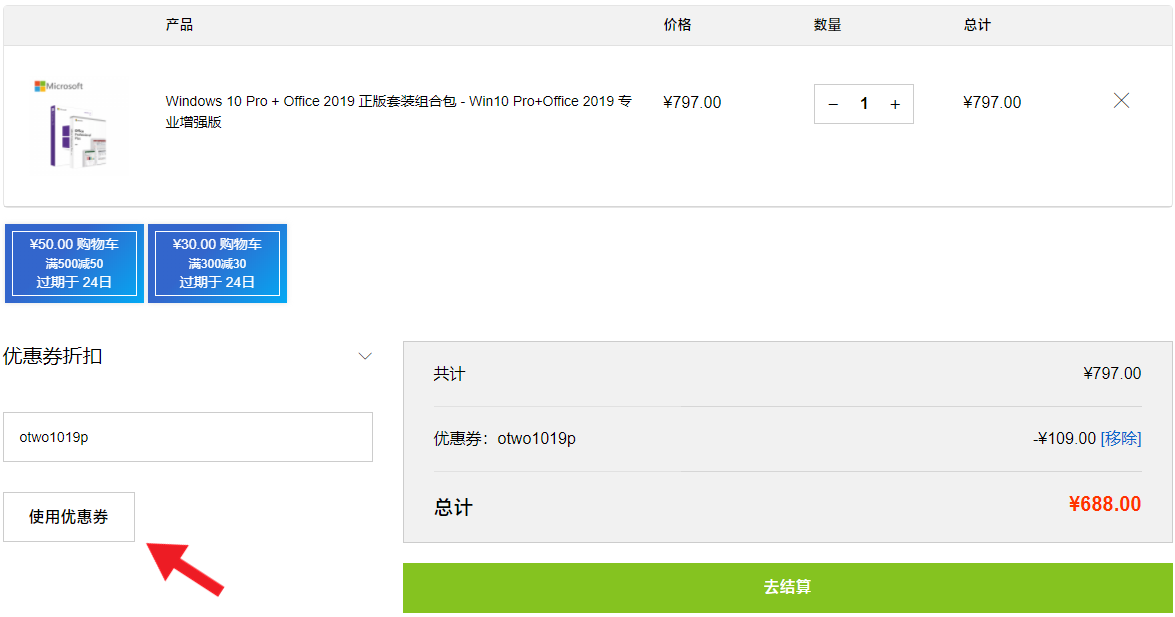Click the quantity value field
The image size is (1175, 617).
864,104
